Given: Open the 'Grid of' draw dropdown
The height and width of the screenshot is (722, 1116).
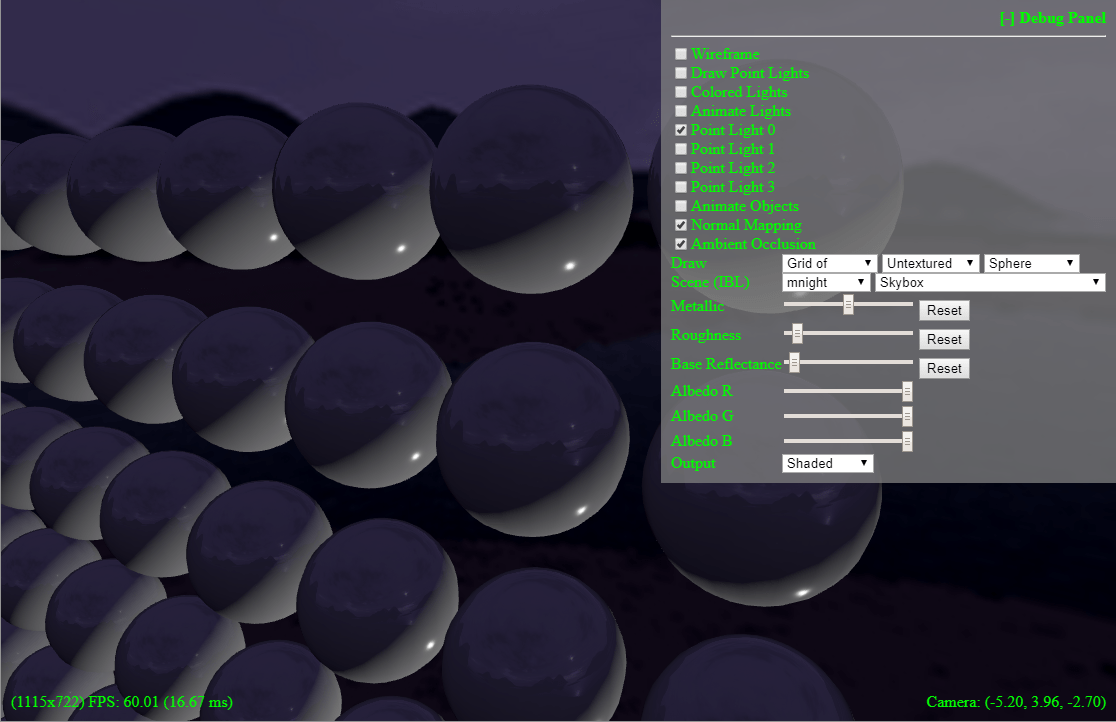Looking at the screenshot, I should (x=829, y=263).
